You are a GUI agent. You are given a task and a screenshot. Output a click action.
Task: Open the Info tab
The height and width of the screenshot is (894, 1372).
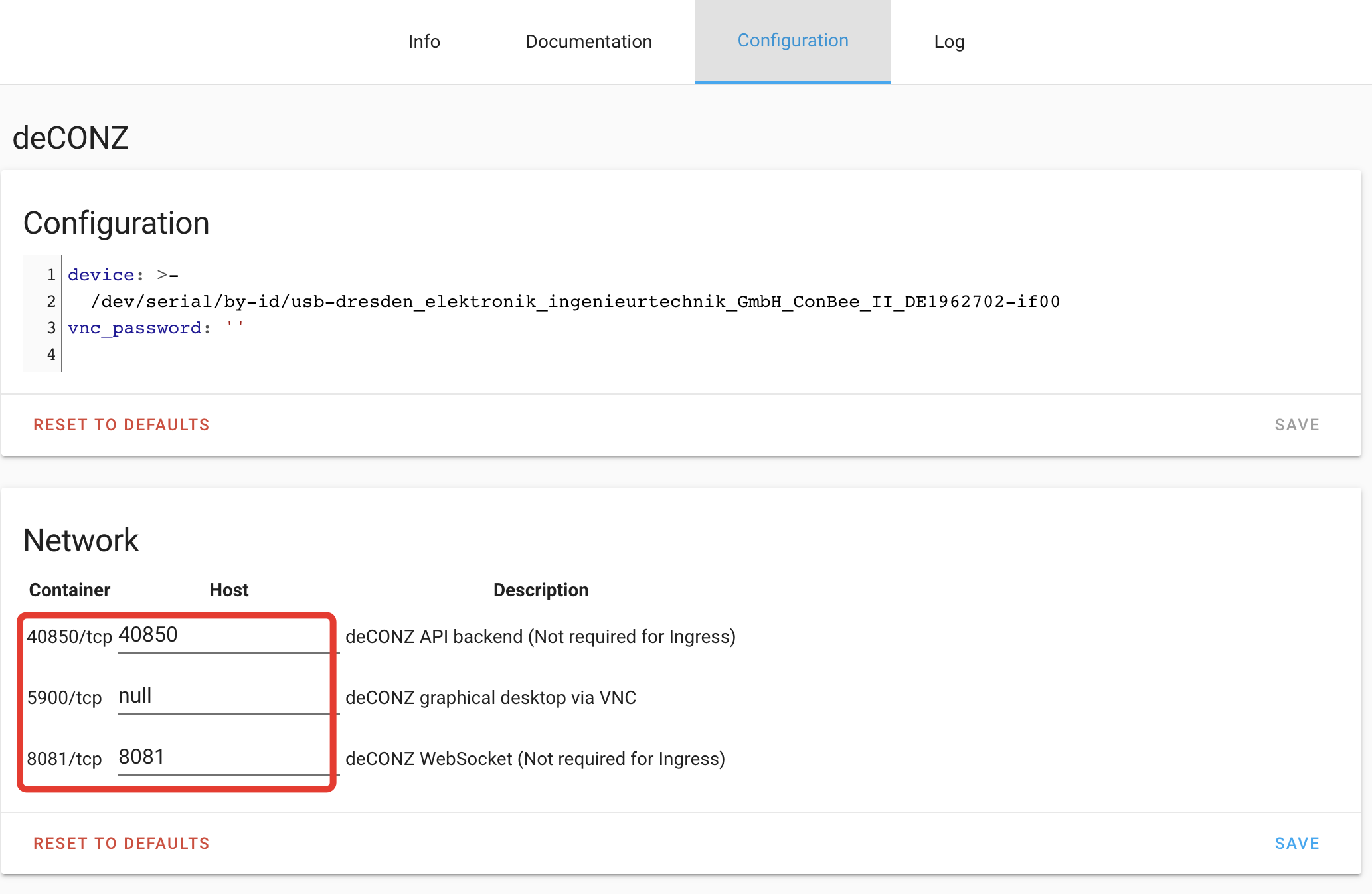(424, 41)
